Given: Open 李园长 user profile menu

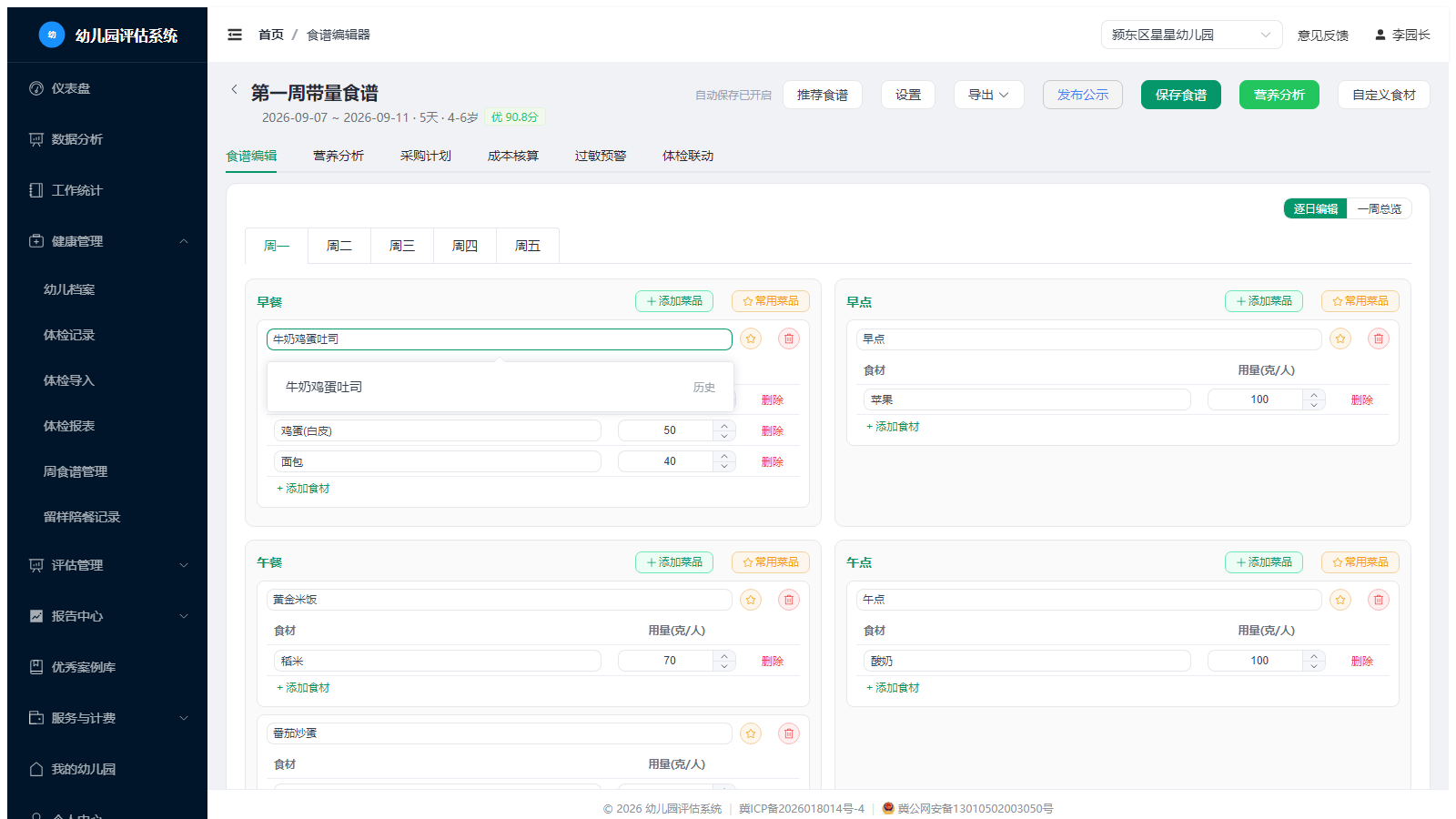Looking at the screenshot, I should pyautogui.click(x=1402, y=35).
